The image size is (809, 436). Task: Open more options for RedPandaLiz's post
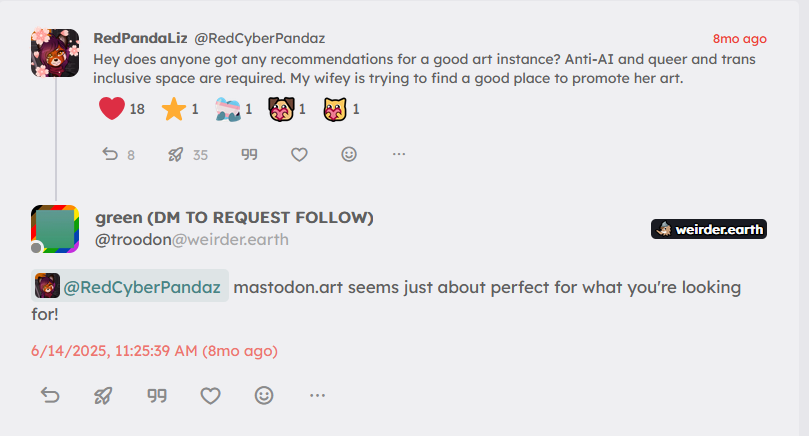click(399, 154)
